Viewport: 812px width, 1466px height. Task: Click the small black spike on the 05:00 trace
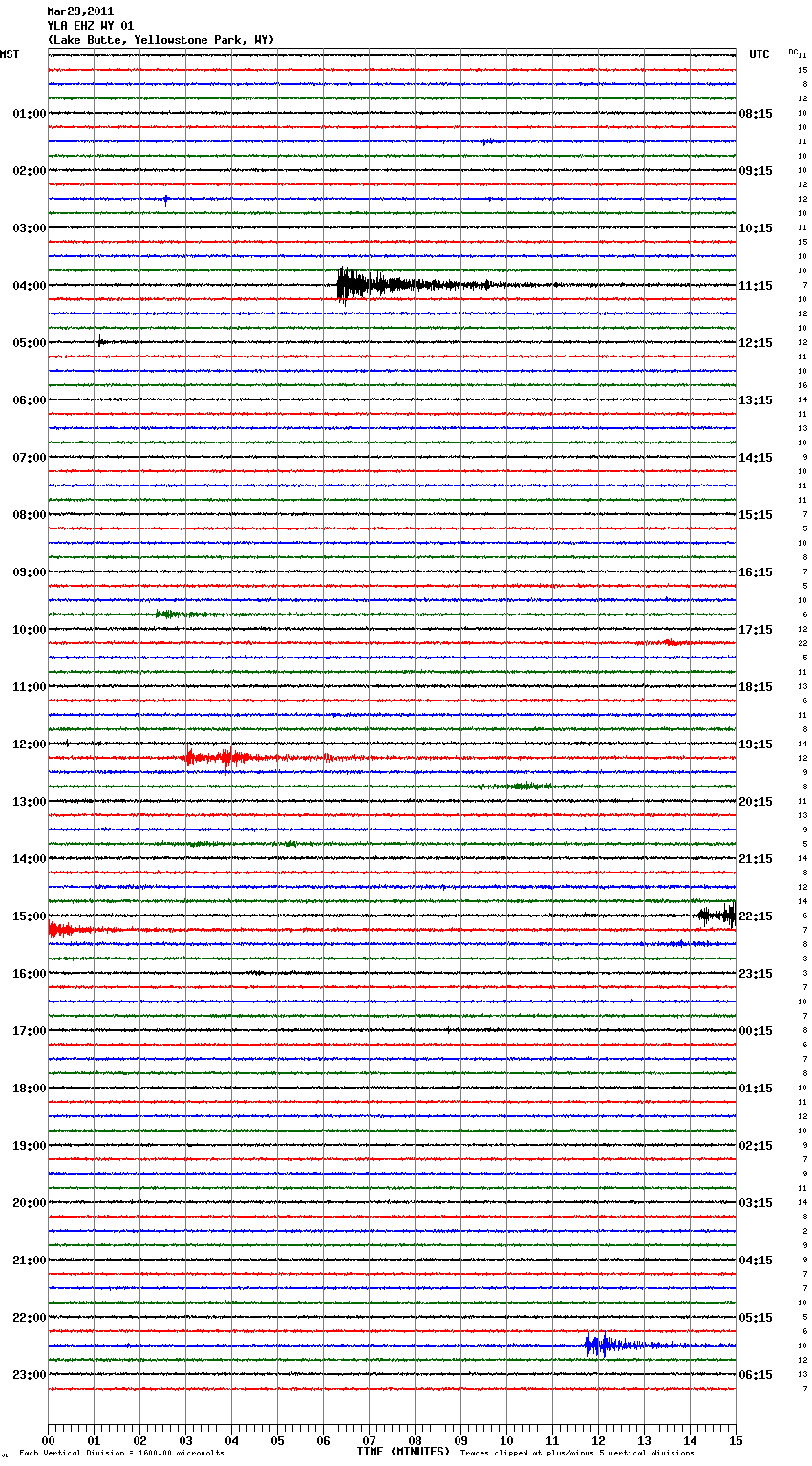tap(100, 341)
